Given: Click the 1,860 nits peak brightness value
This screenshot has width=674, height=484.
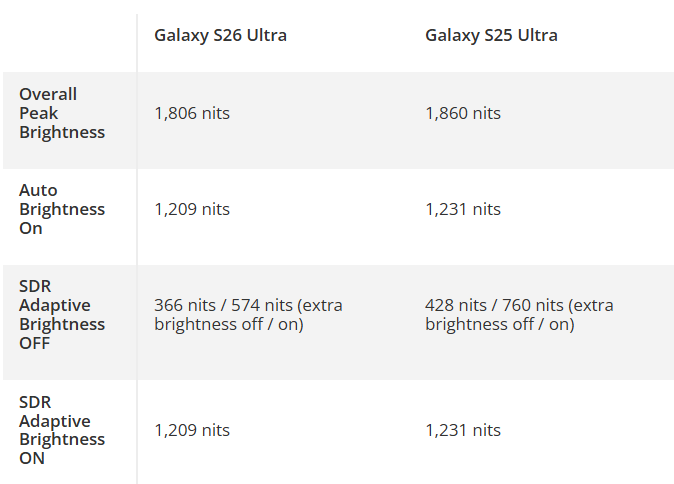Looking at the screenshot, I should click(x=463, y=113).
